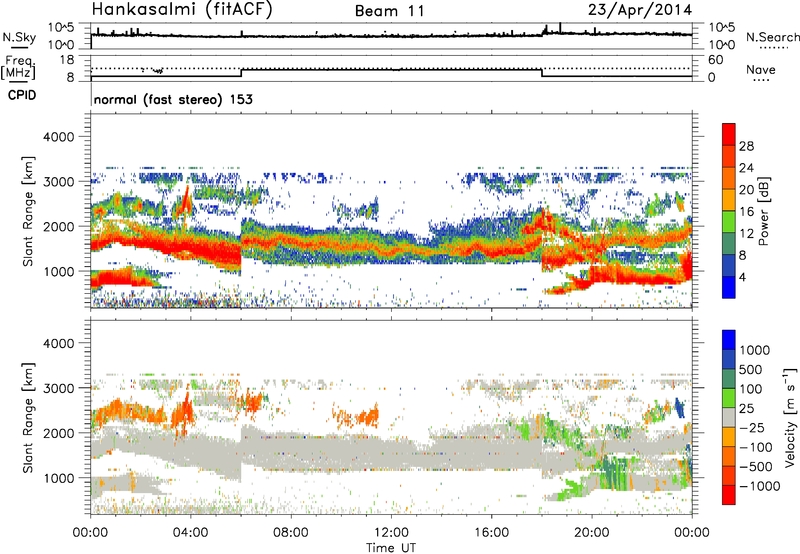The image size is (800, 554).
Task: Click the 'N.Search' legend label
Action: pyautogui.click(x=772, y=37)
